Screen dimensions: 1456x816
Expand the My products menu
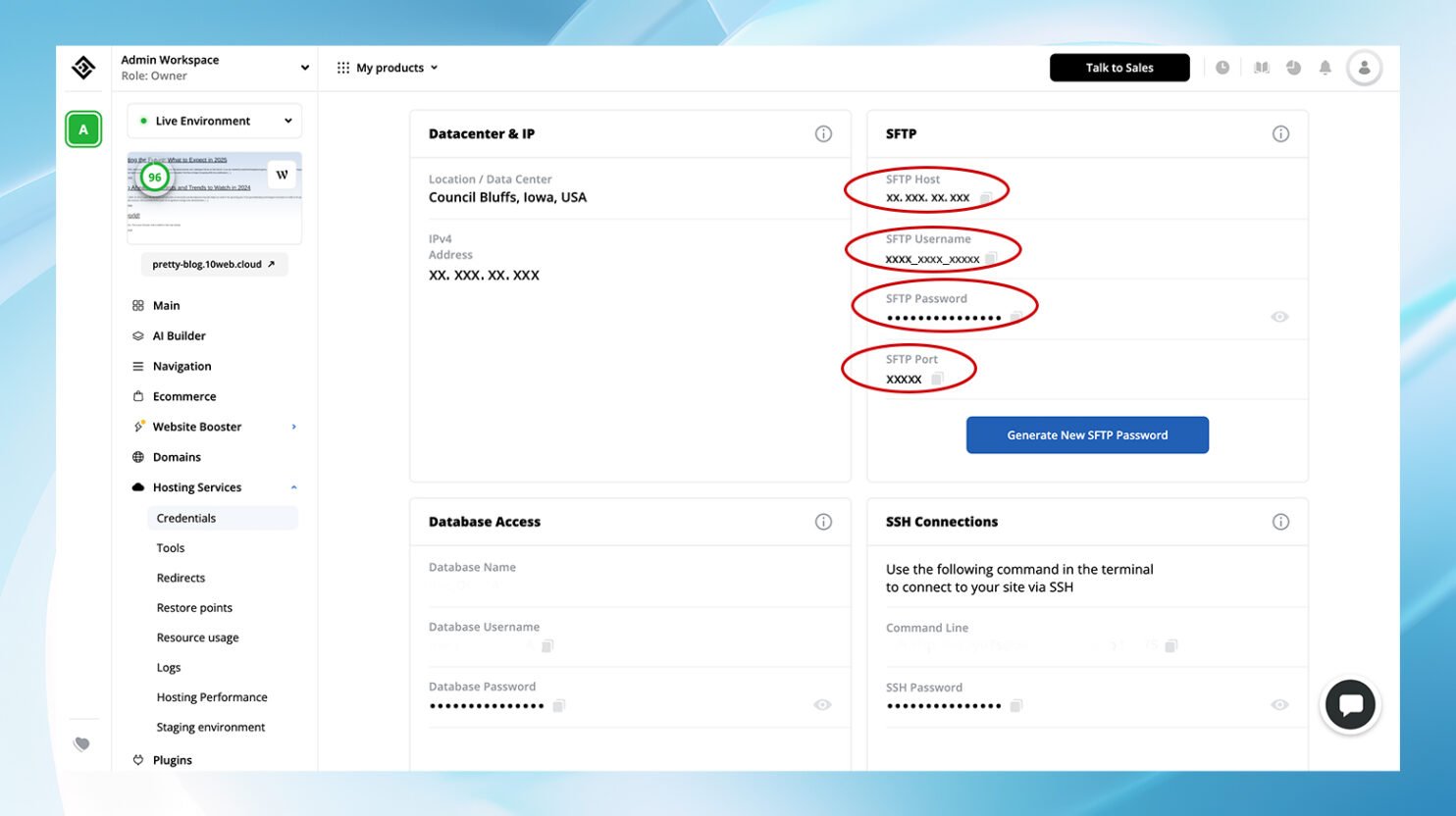389,67
